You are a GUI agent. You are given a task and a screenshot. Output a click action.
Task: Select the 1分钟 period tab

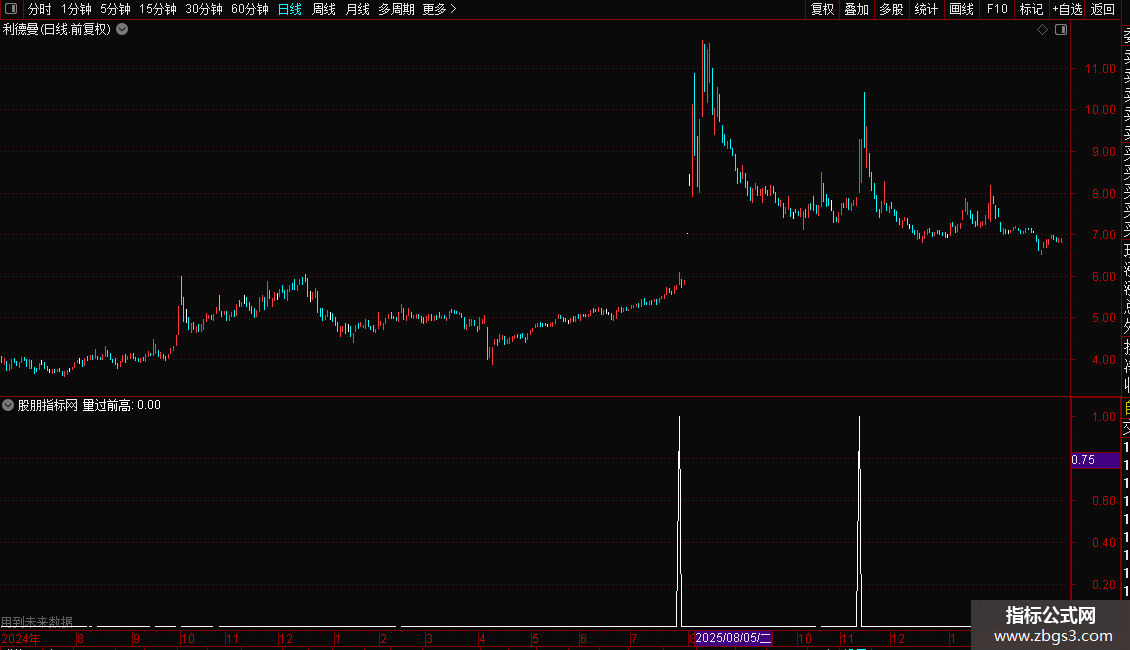click(x=76, y=9)
